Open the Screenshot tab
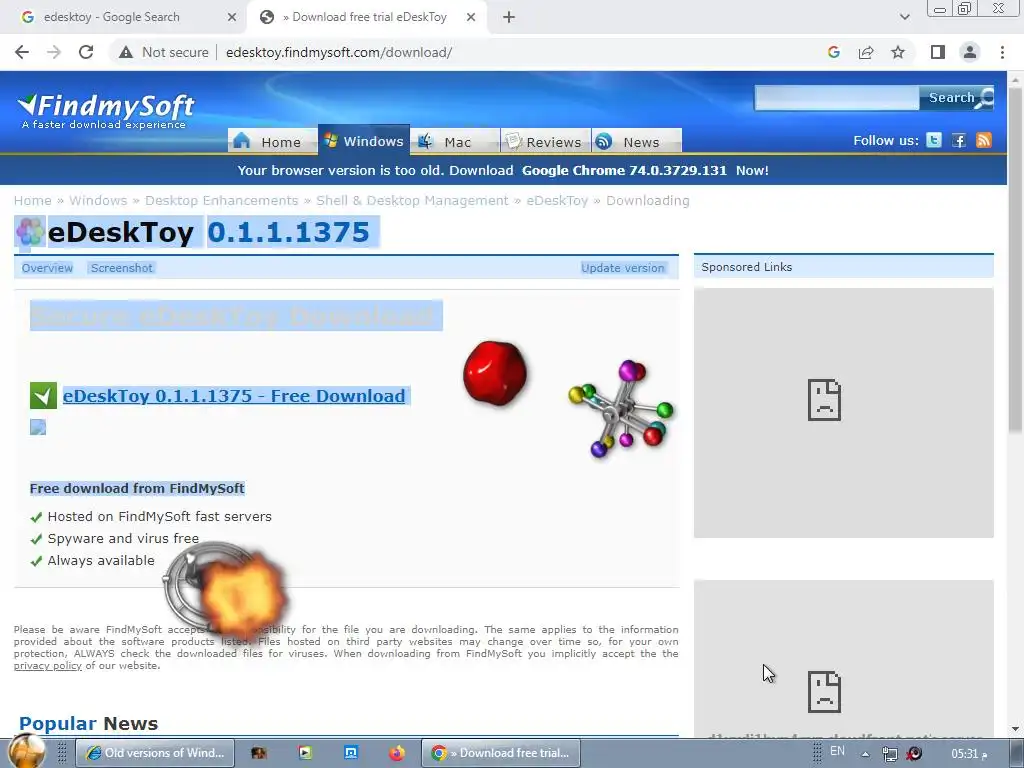 tap(121, 268)
